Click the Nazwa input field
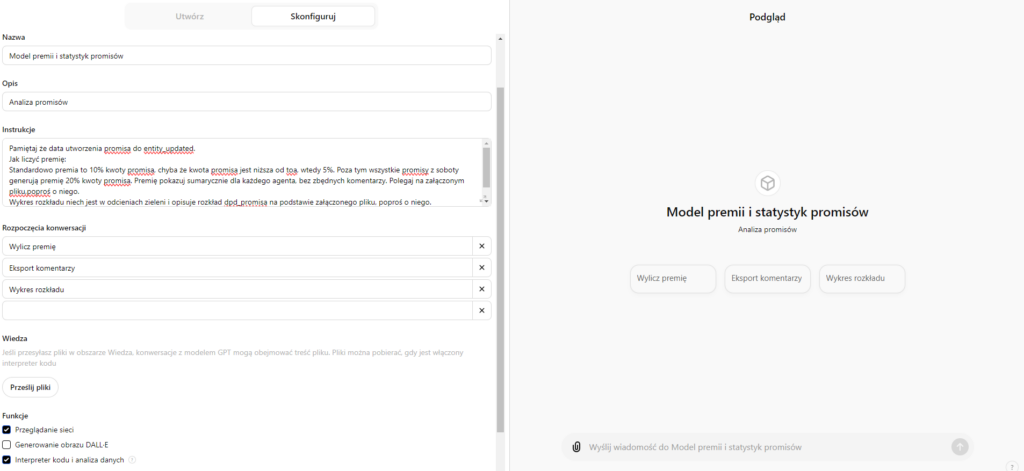The width and height of the screenshot is (1024, 471). [x=246, y=56]
